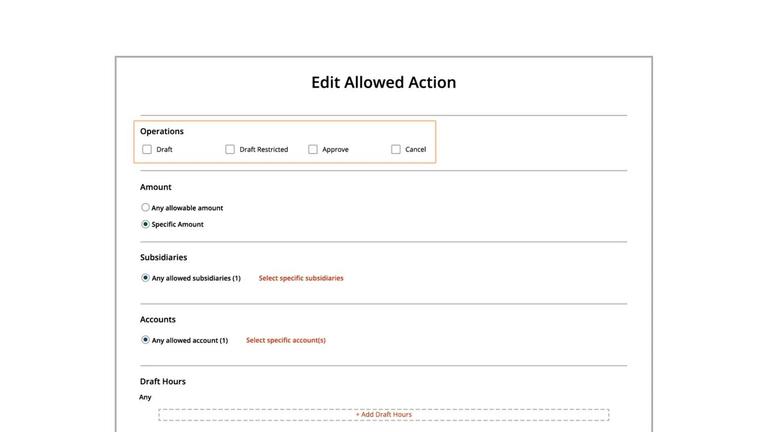
Task: Open Select specific subsidiaries link
Action: tap(301, 278)
